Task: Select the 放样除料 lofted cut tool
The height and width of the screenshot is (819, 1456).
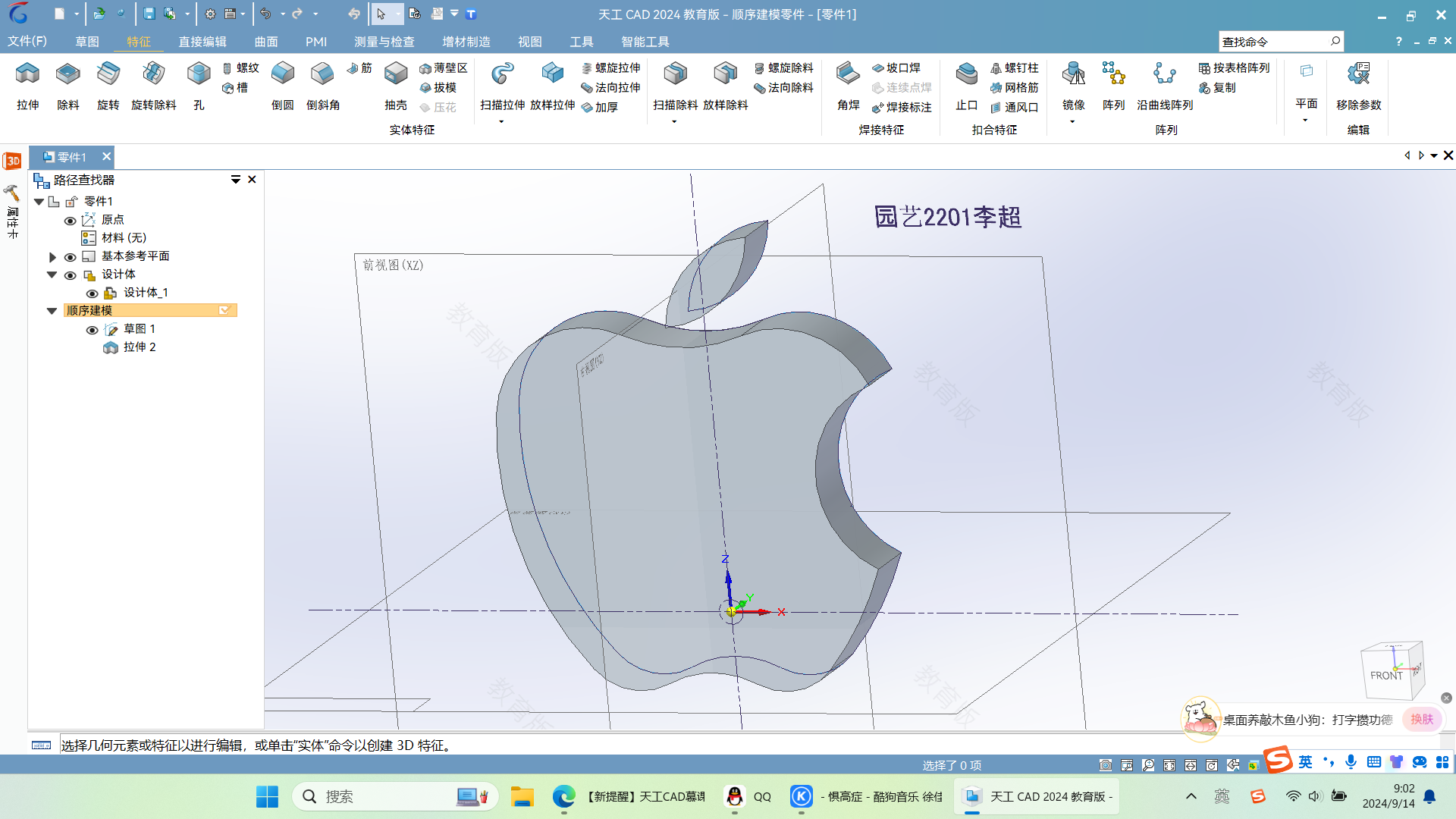Action: click(726, 86)
